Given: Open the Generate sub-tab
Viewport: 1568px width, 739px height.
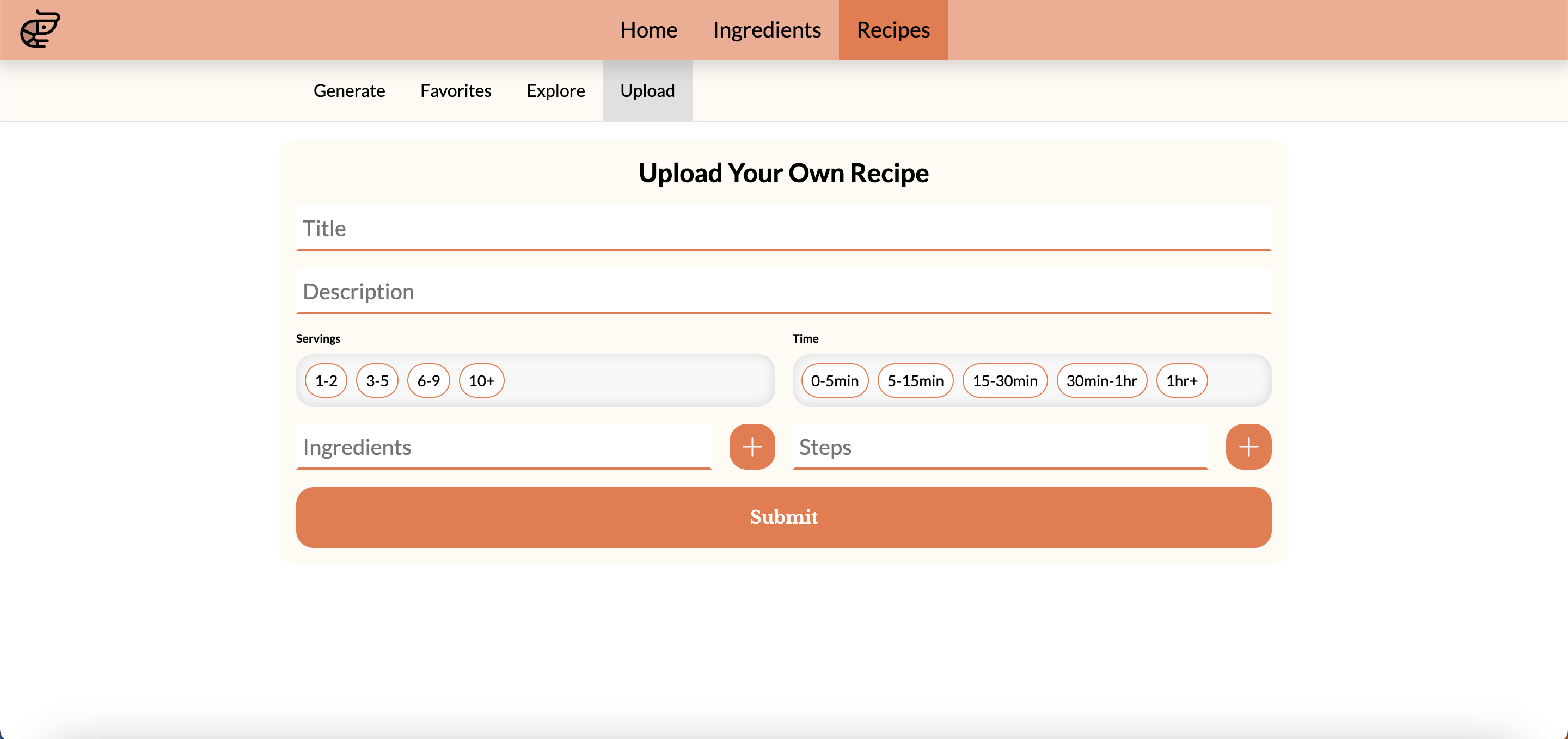Looking at the screenshot, I should click(x=349, y=91).
